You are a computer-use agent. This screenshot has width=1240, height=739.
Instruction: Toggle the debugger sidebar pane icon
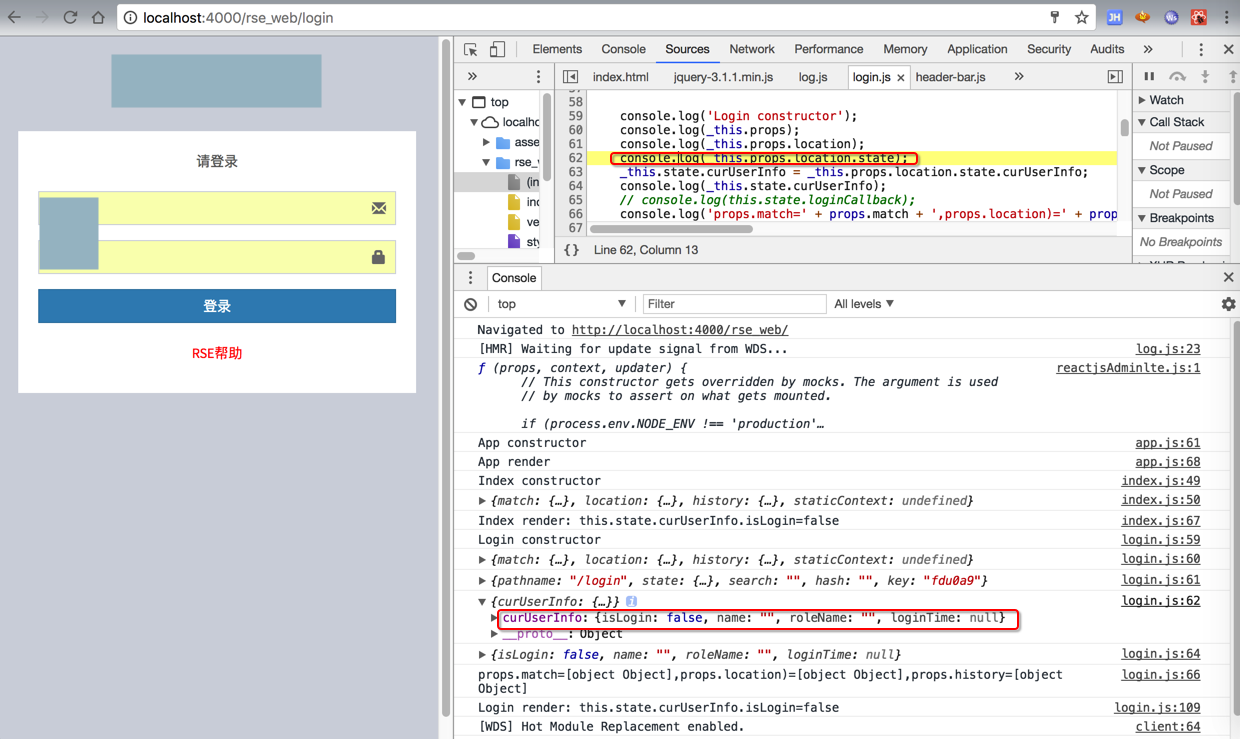[1115, 77]
